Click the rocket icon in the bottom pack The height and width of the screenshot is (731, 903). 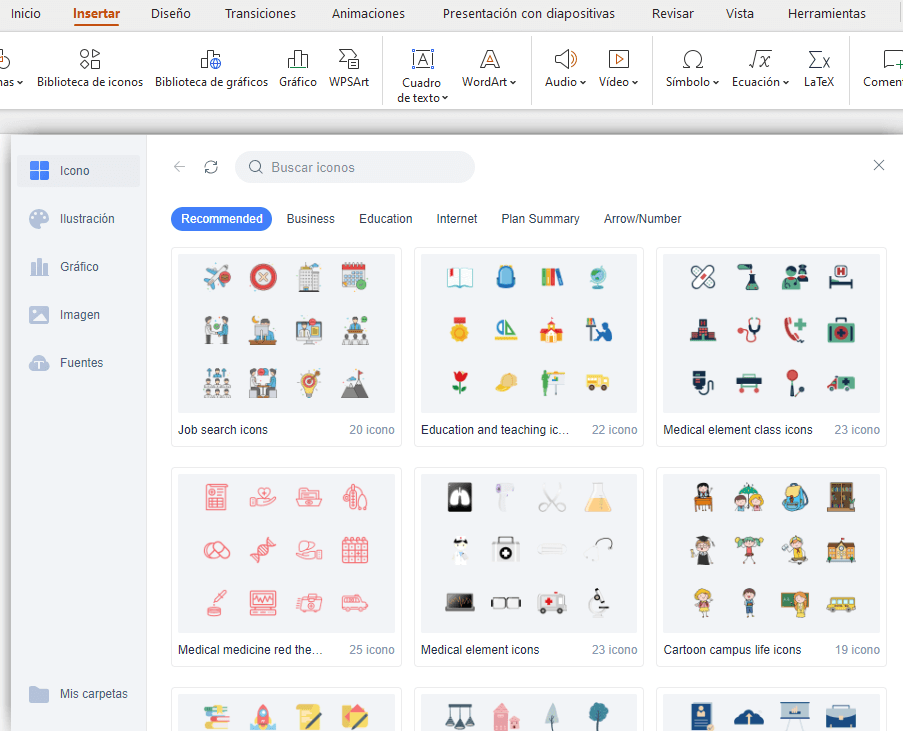point(263,717)
